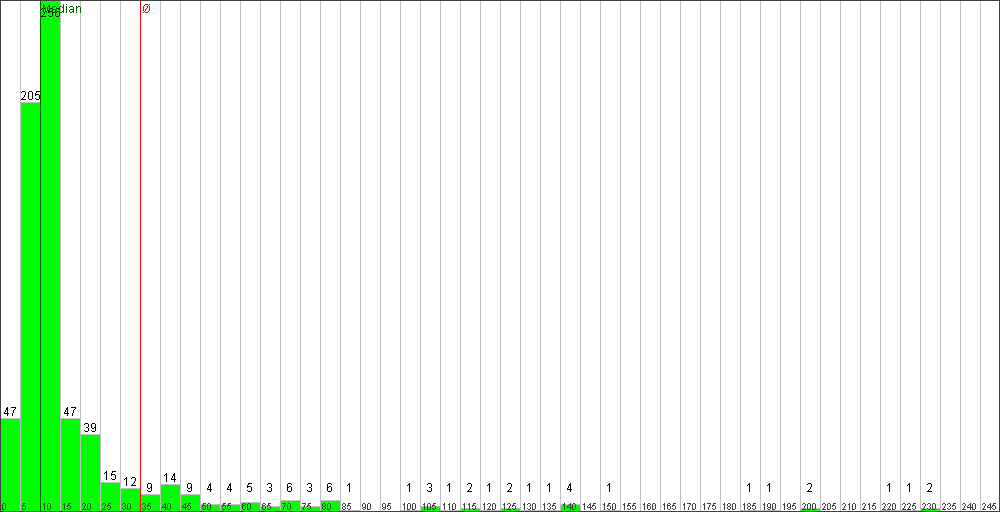Click the first bar with value 47
The width and height of the screenshot is (1000, 512).
pos(10,465)
